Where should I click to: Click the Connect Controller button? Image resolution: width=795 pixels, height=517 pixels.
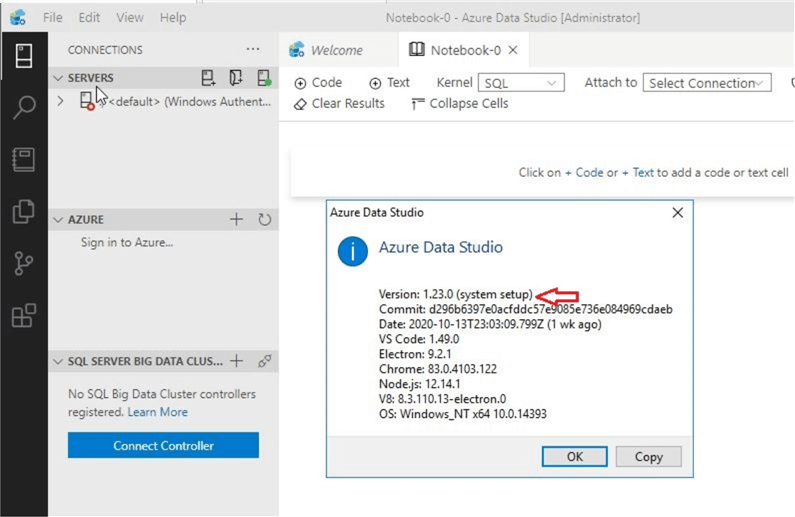163,446
